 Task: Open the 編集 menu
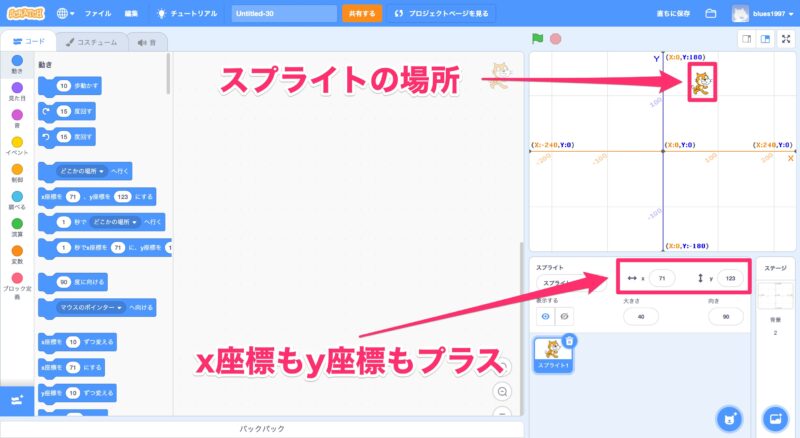(132, 14)
